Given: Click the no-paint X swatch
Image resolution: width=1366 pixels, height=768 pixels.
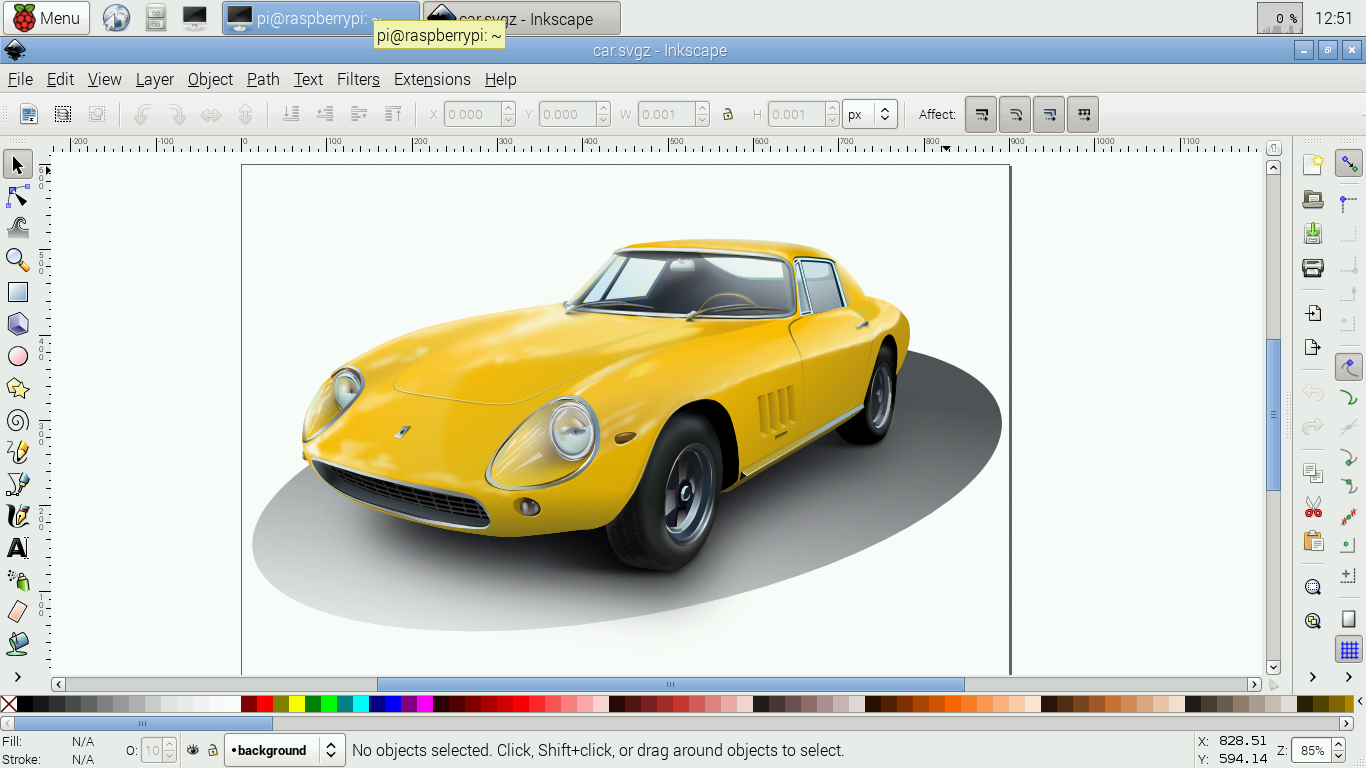Looking at the screenshot, I should pos(9,704).
